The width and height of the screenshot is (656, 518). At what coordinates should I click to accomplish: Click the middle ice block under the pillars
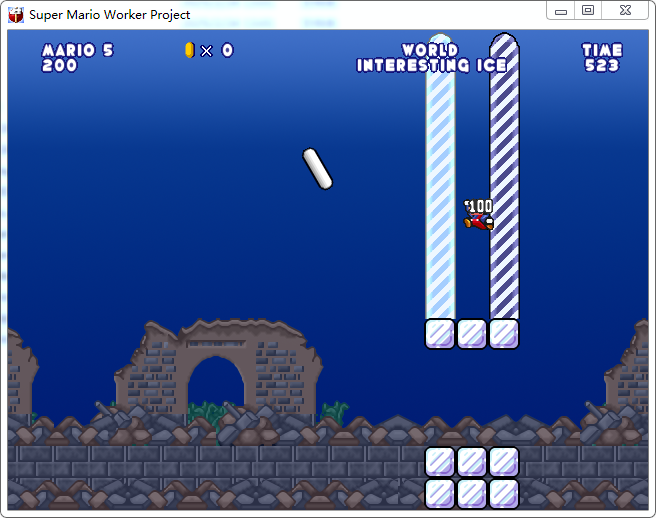pos(472,334)
